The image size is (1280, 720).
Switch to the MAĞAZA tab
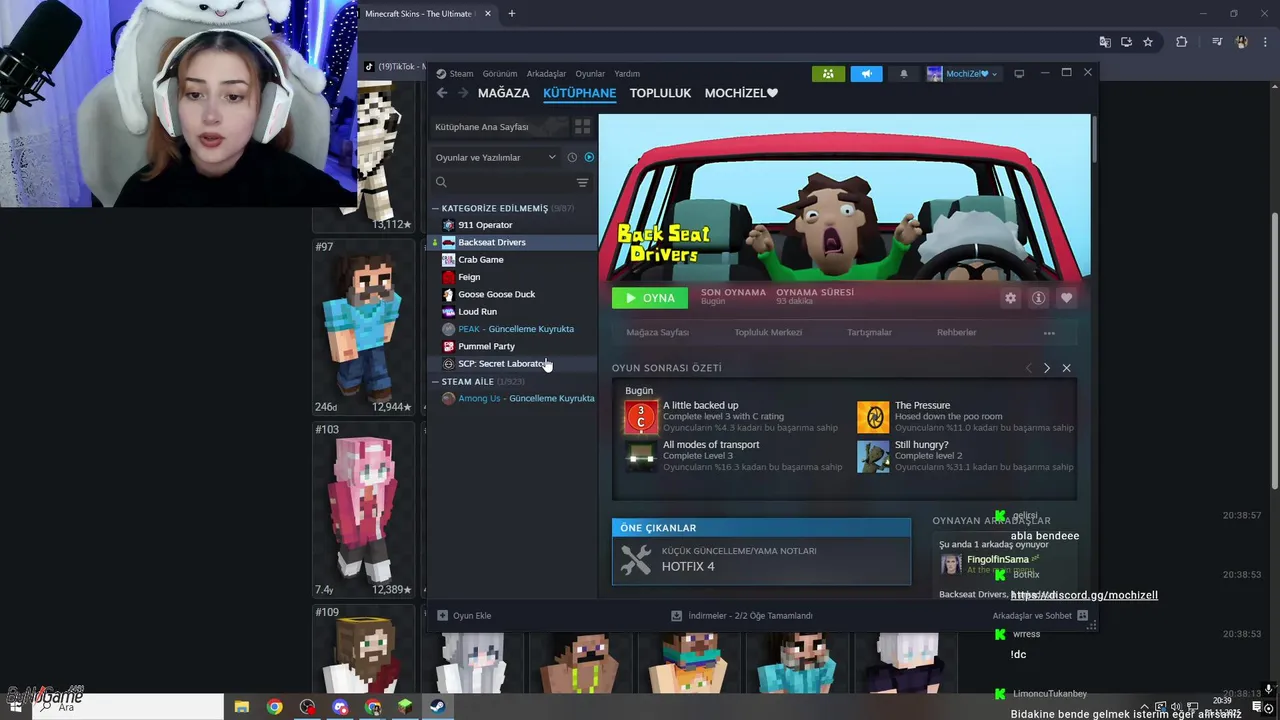[504, 93]
